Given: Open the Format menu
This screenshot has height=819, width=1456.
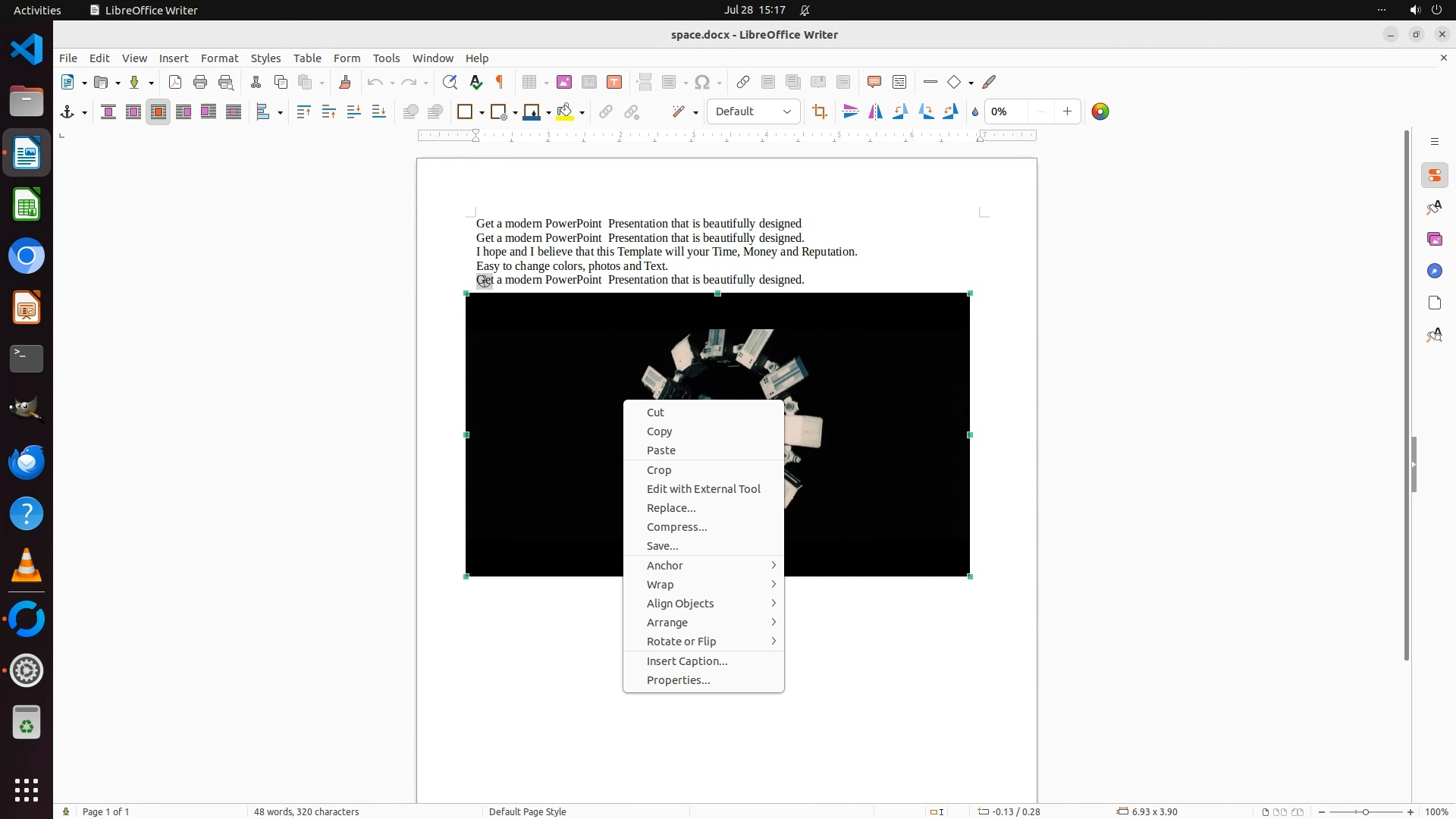Looking at the screenshot, I should pos(219,58).
